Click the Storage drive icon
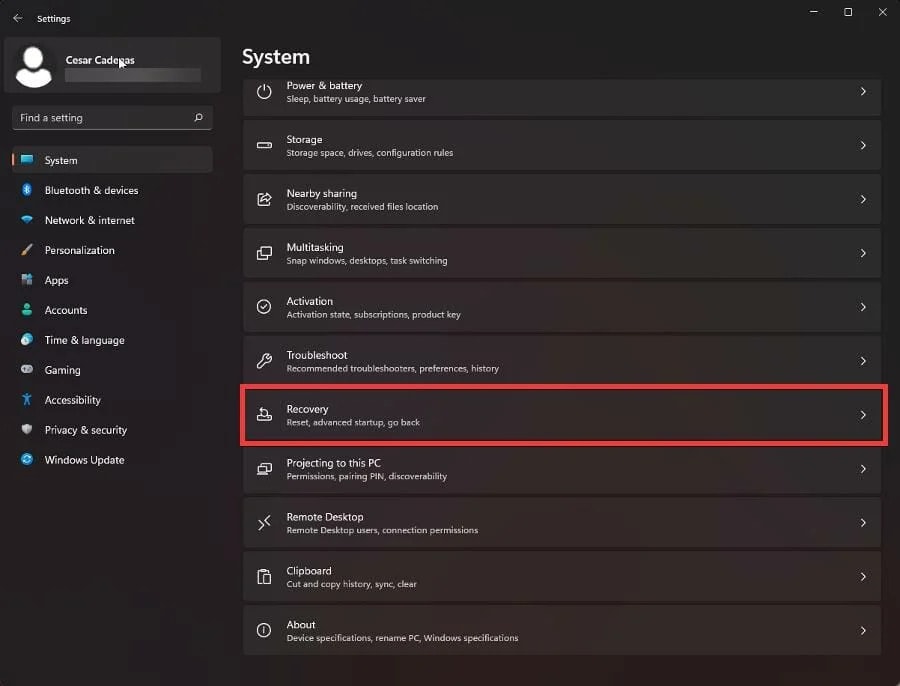 point(264,145)
